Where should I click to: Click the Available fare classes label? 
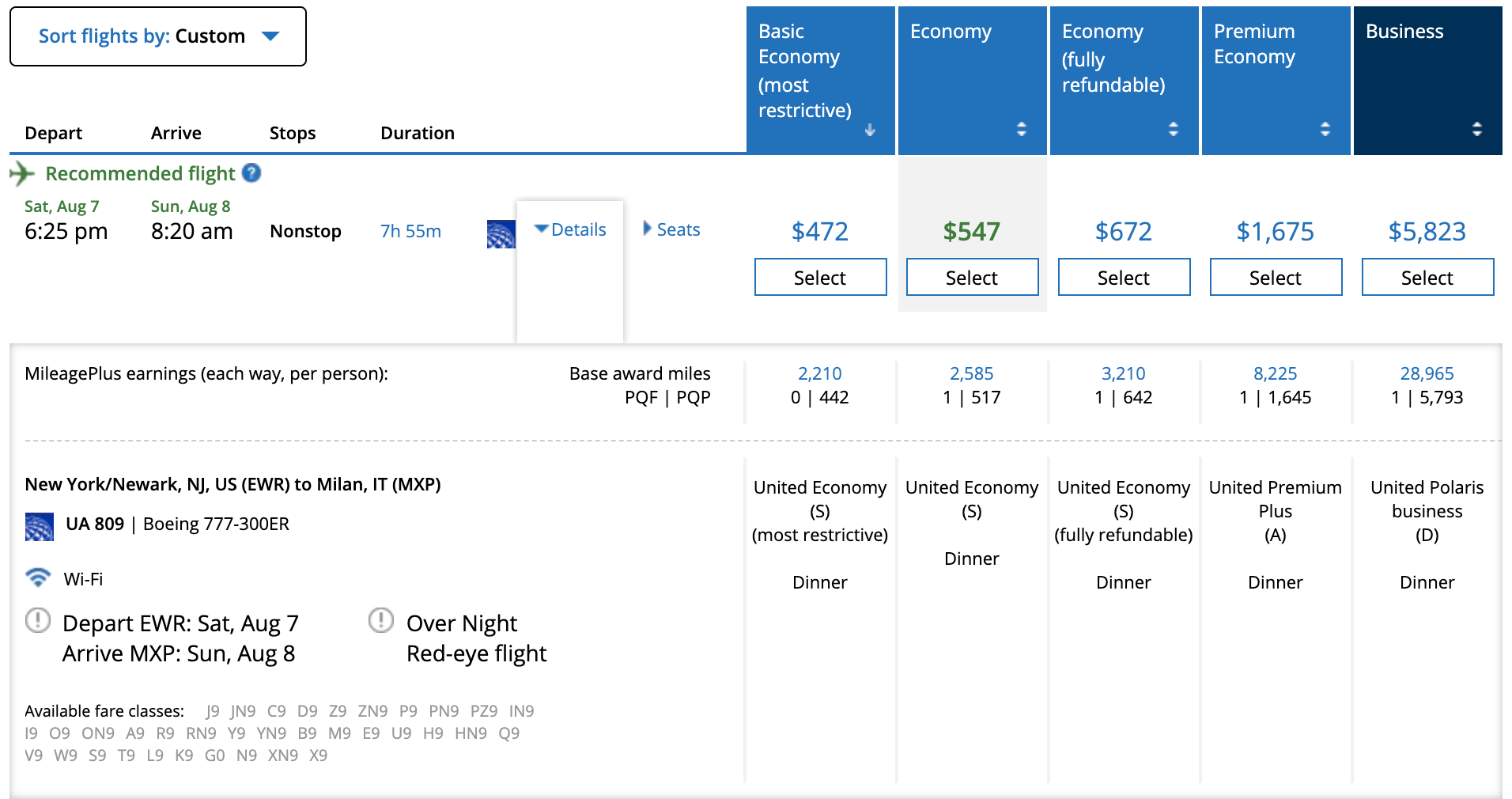(104, 711)
